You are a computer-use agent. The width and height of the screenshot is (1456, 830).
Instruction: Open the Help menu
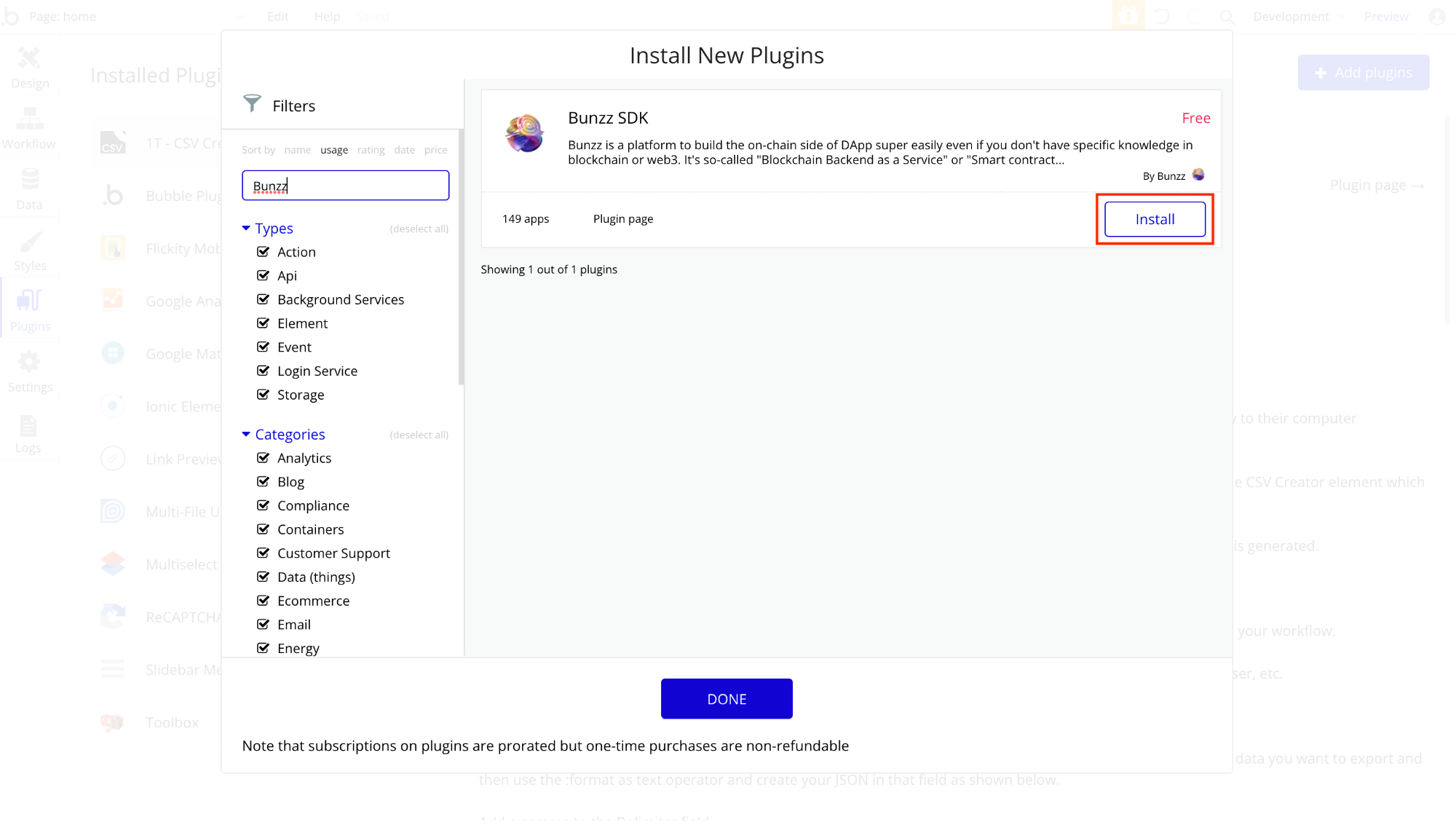coord(327,16)
